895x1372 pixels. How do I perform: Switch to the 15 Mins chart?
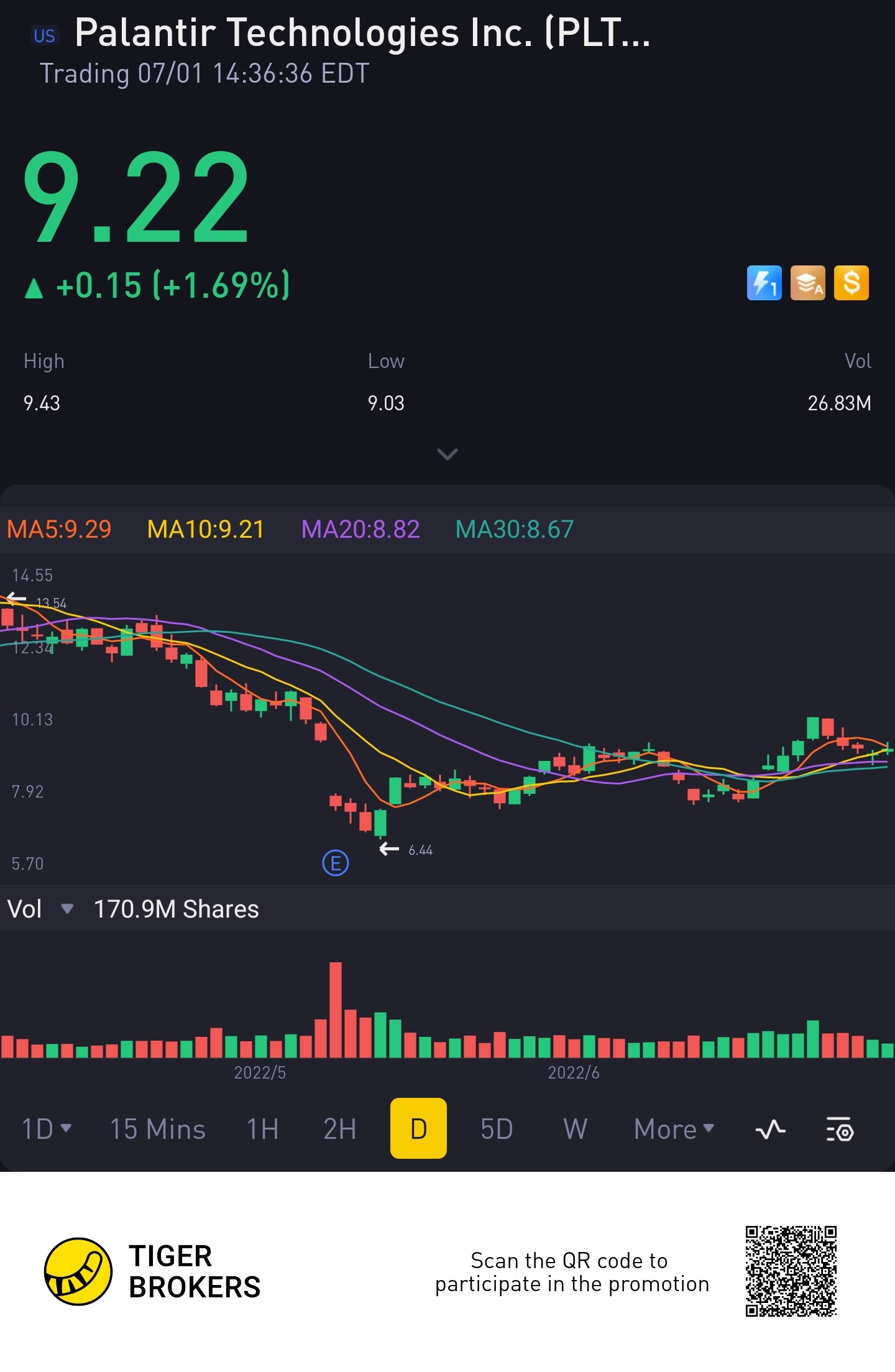click(x=158, y=1129)
